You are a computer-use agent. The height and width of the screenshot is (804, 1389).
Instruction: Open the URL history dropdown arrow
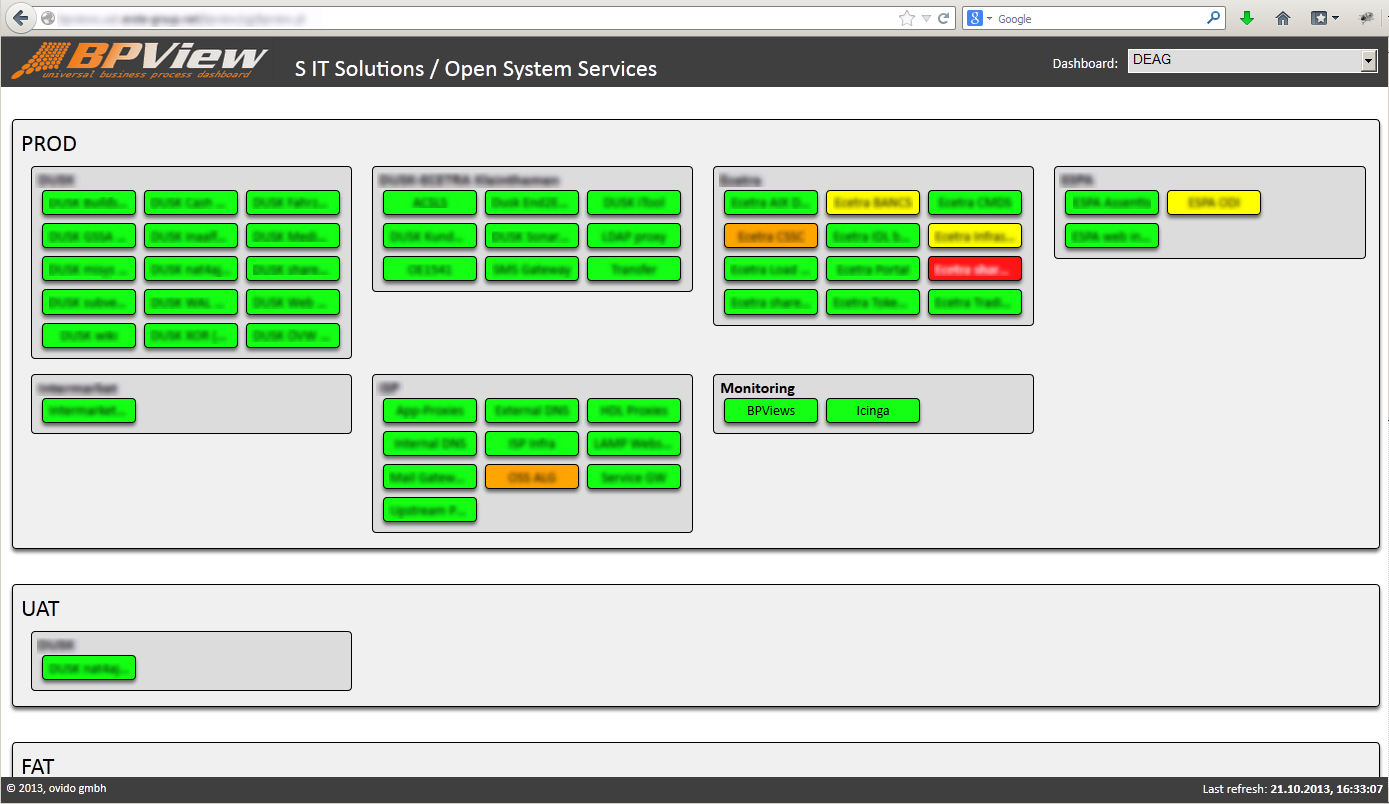coord(926,18)
